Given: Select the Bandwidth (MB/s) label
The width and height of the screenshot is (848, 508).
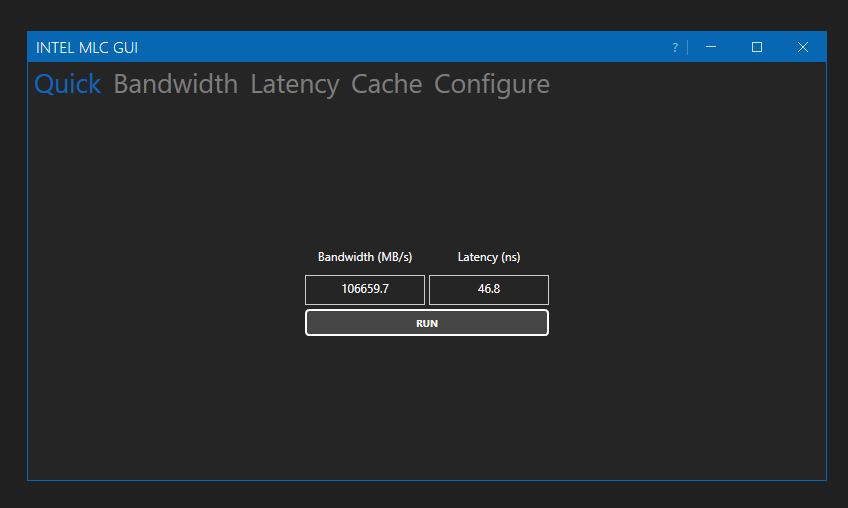Looking at the screenshot, I should pyautogui.click(x=365, y=257).
